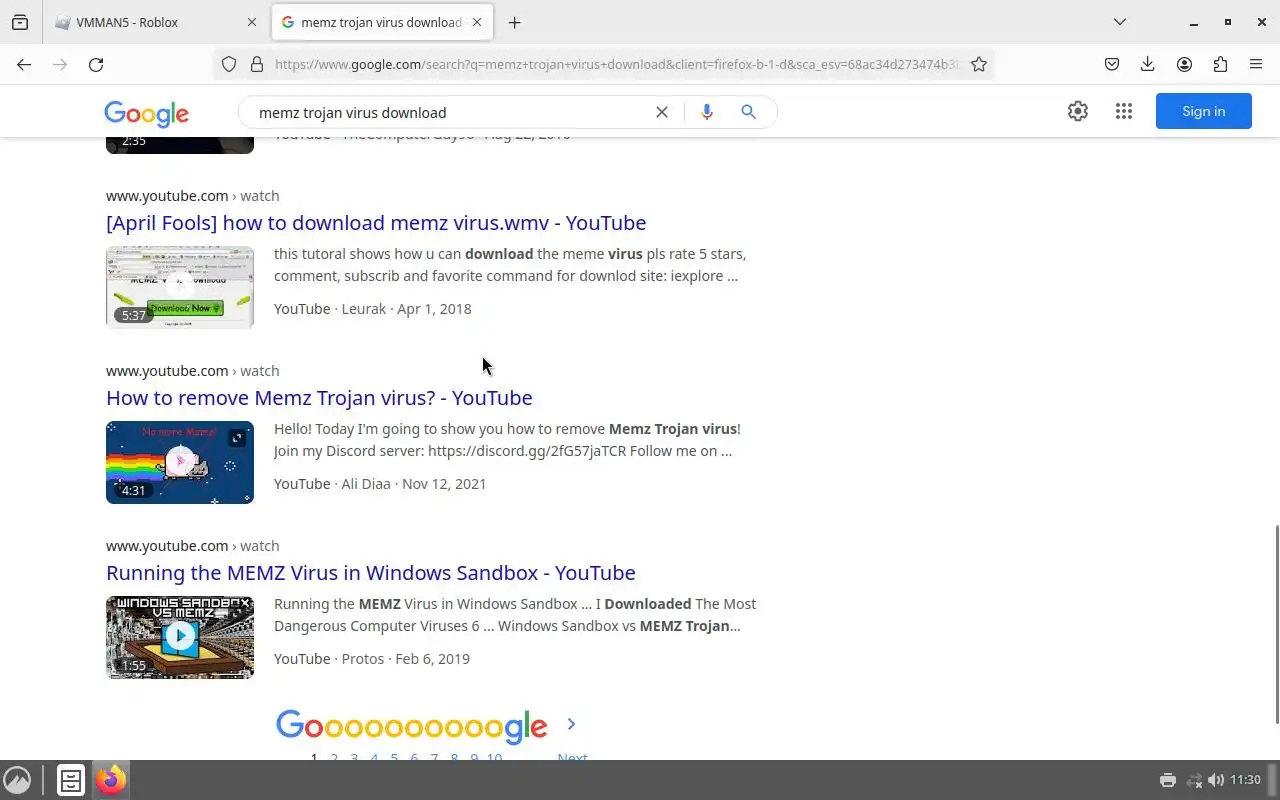1280x800 pixels.
Task: Open Google quick settings gear
Action: coord(1078,111)
